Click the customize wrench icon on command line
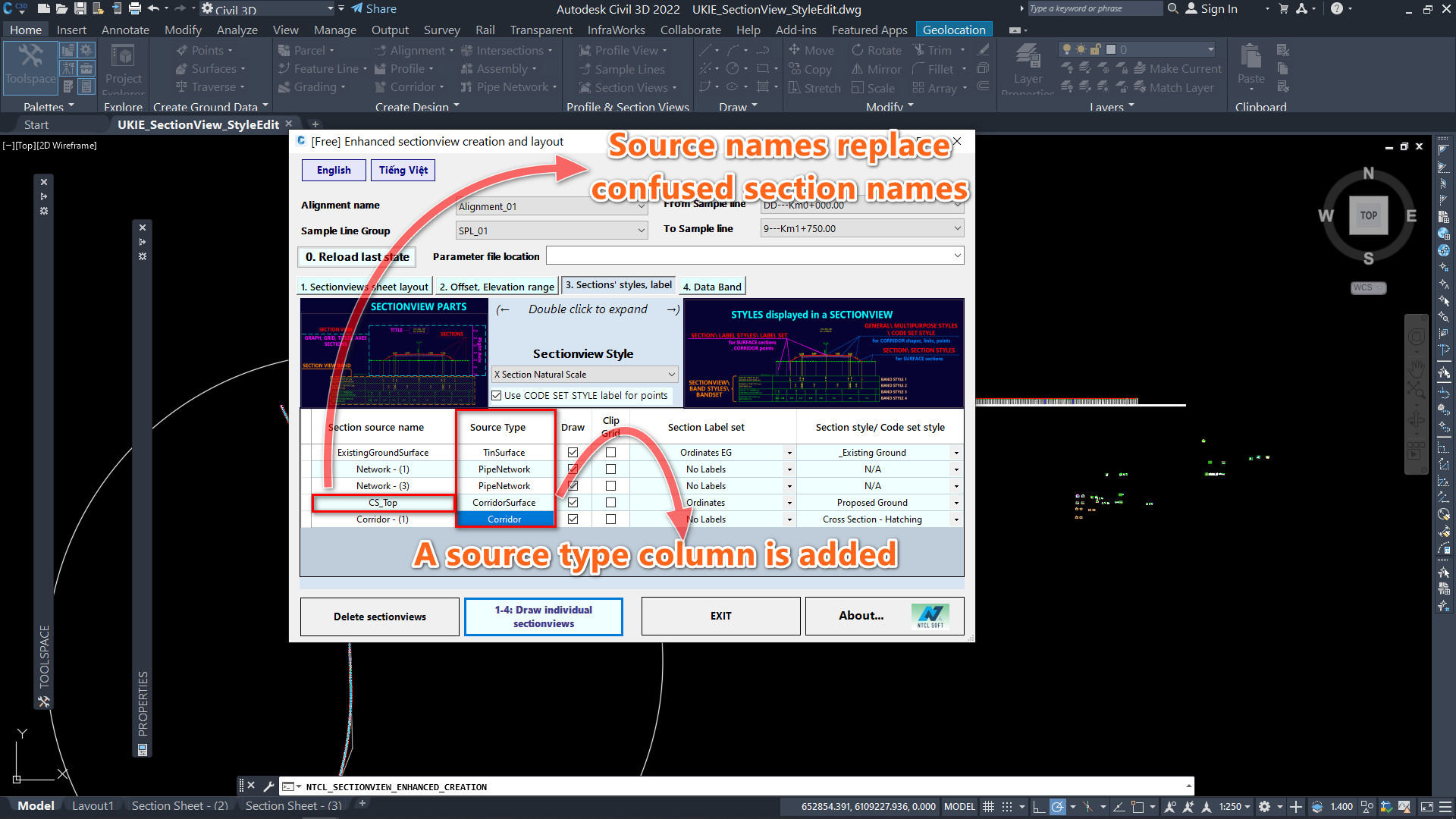Screen dimensions: 1456x819 pyautogui.click(x=268, y=786)
